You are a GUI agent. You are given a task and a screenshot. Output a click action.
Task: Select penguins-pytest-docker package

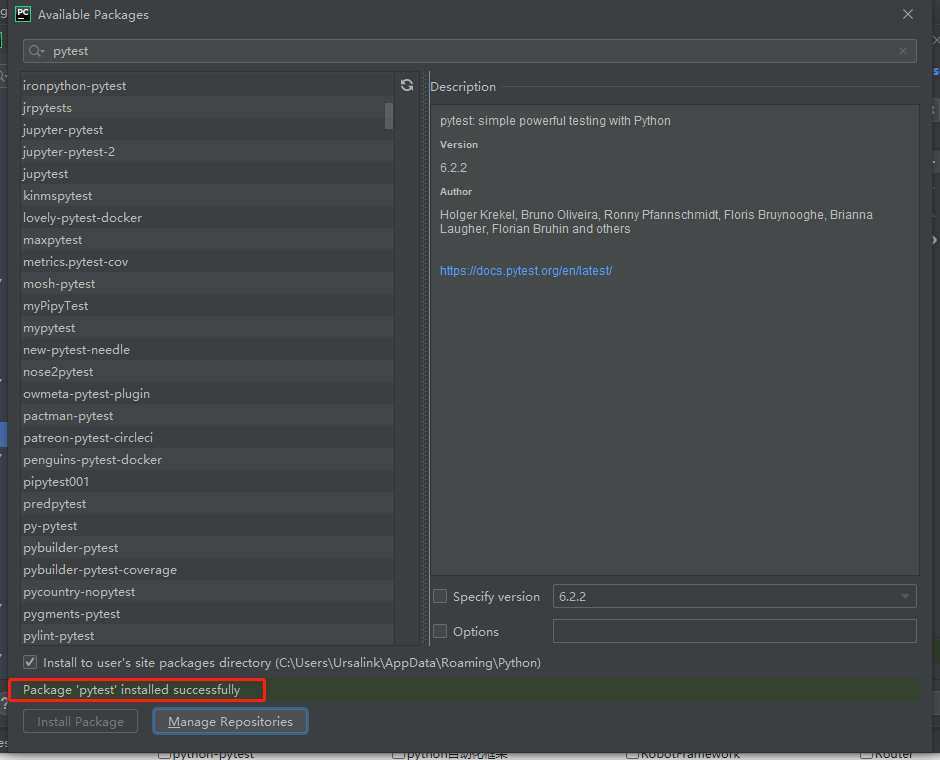[x=207, y=460]
